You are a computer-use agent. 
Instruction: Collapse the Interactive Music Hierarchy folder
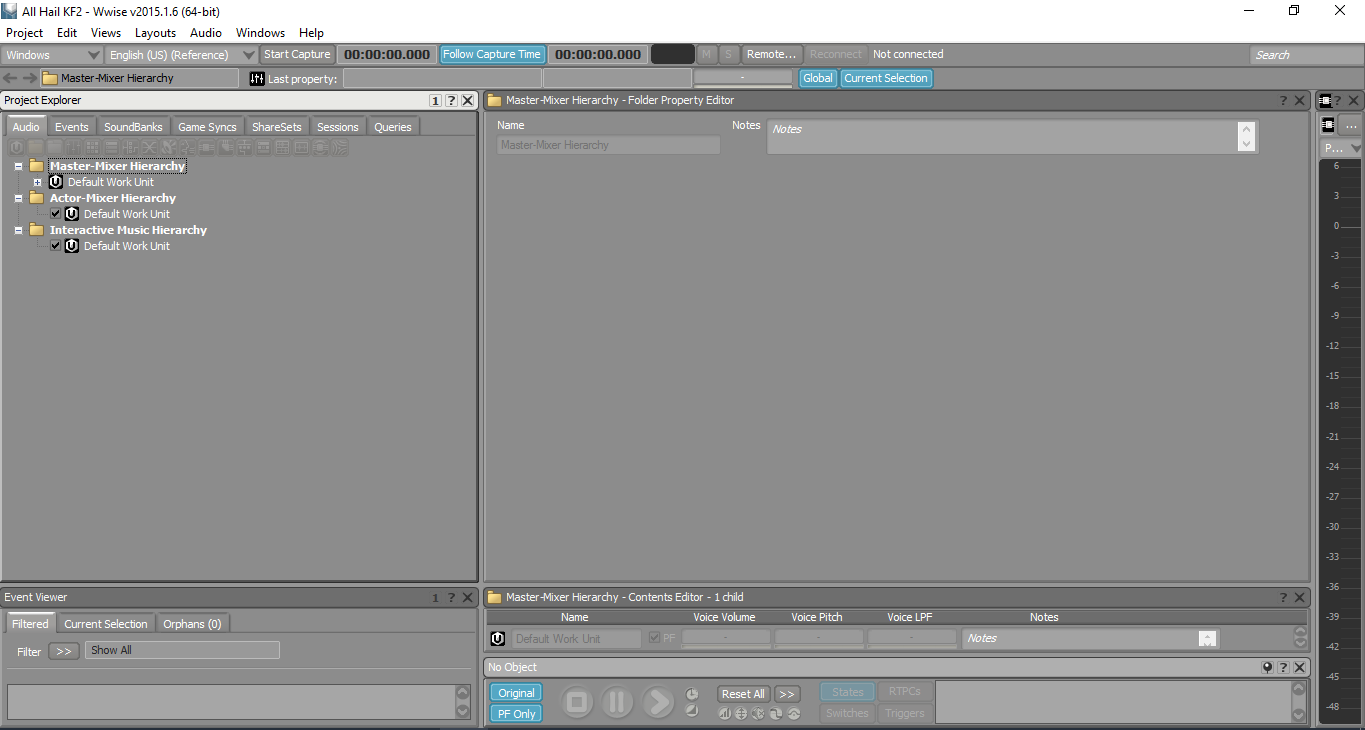18,230
